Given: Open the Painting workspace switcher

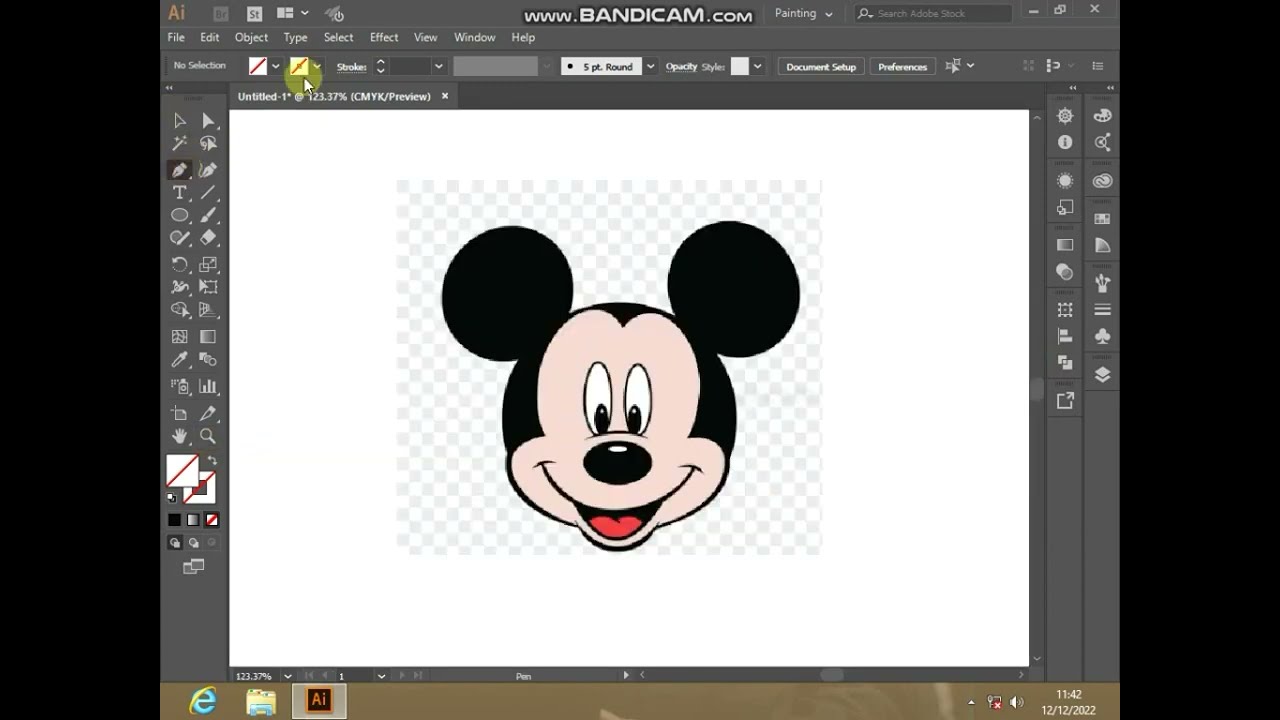Looking at the screenshot, I should coord(803,14).
